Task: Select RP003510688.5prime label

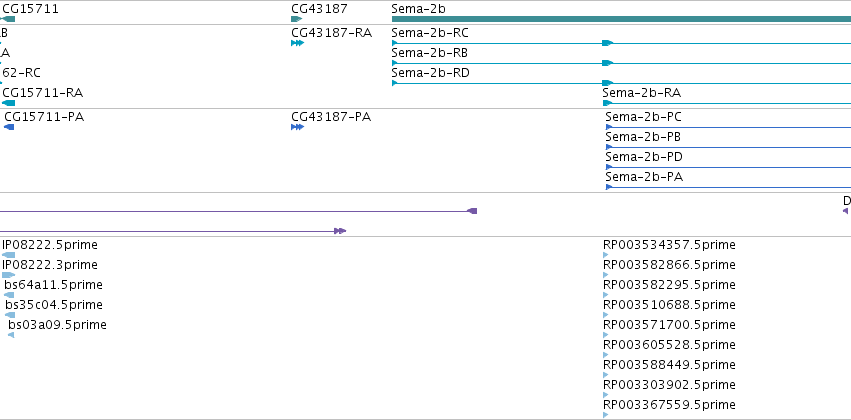Action: tap(669, 305)
